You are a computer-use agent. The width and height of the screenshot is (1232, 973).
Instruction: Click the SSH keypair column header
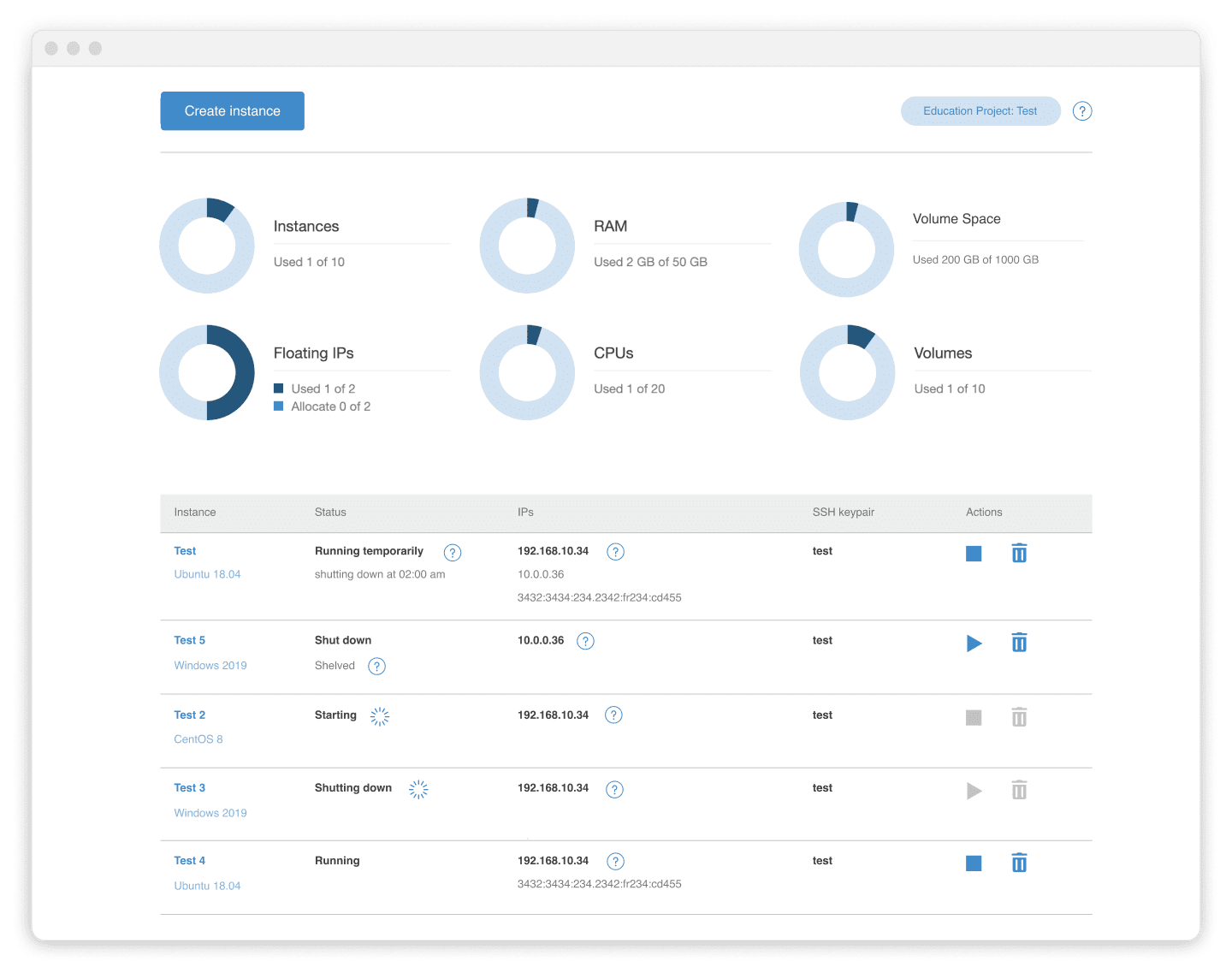pyautogui.click(x=844, y=513)
